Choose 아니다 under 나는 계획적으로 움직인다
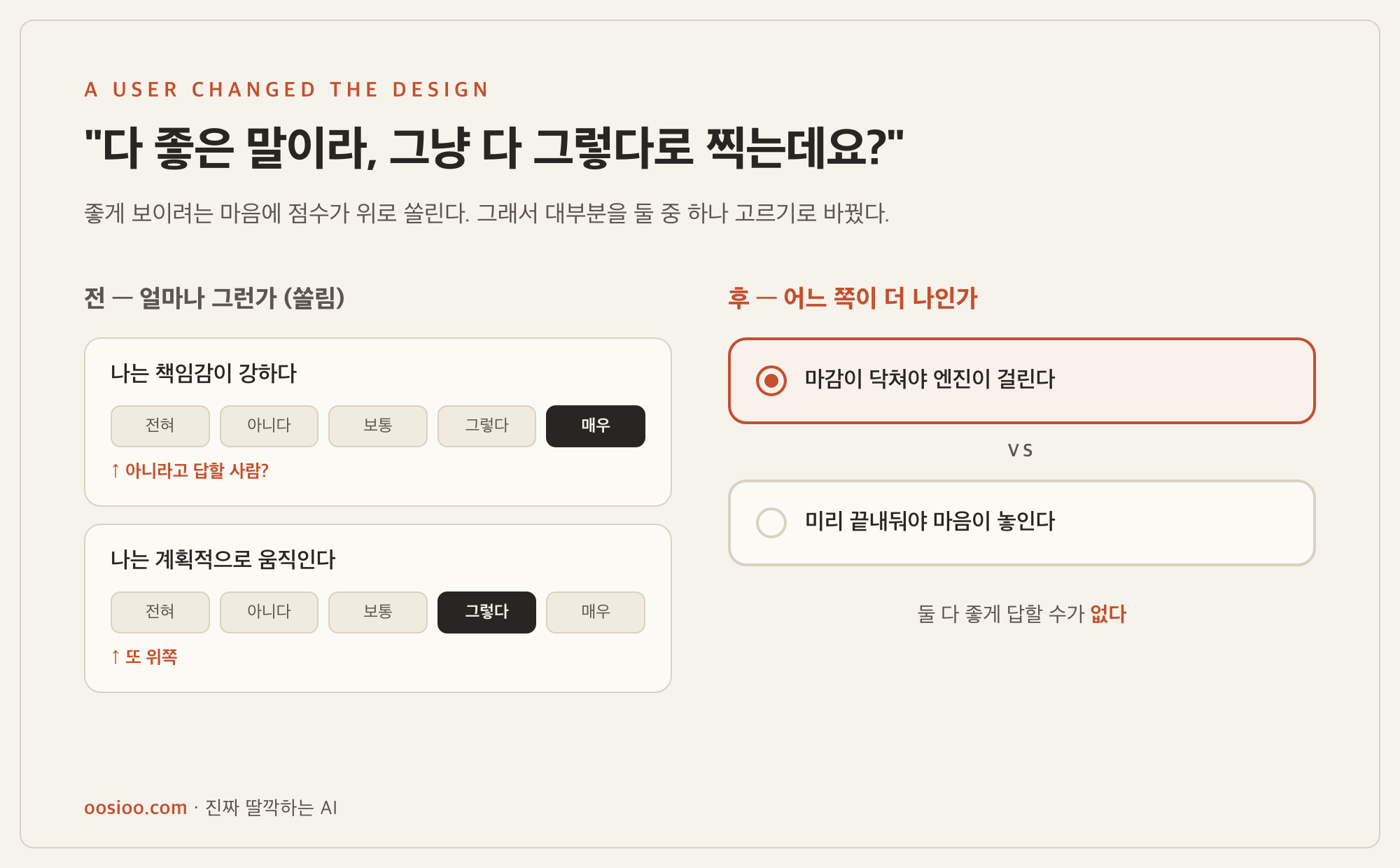Image resolution: width=1400 pixels, height=868 pixels. 269,612
